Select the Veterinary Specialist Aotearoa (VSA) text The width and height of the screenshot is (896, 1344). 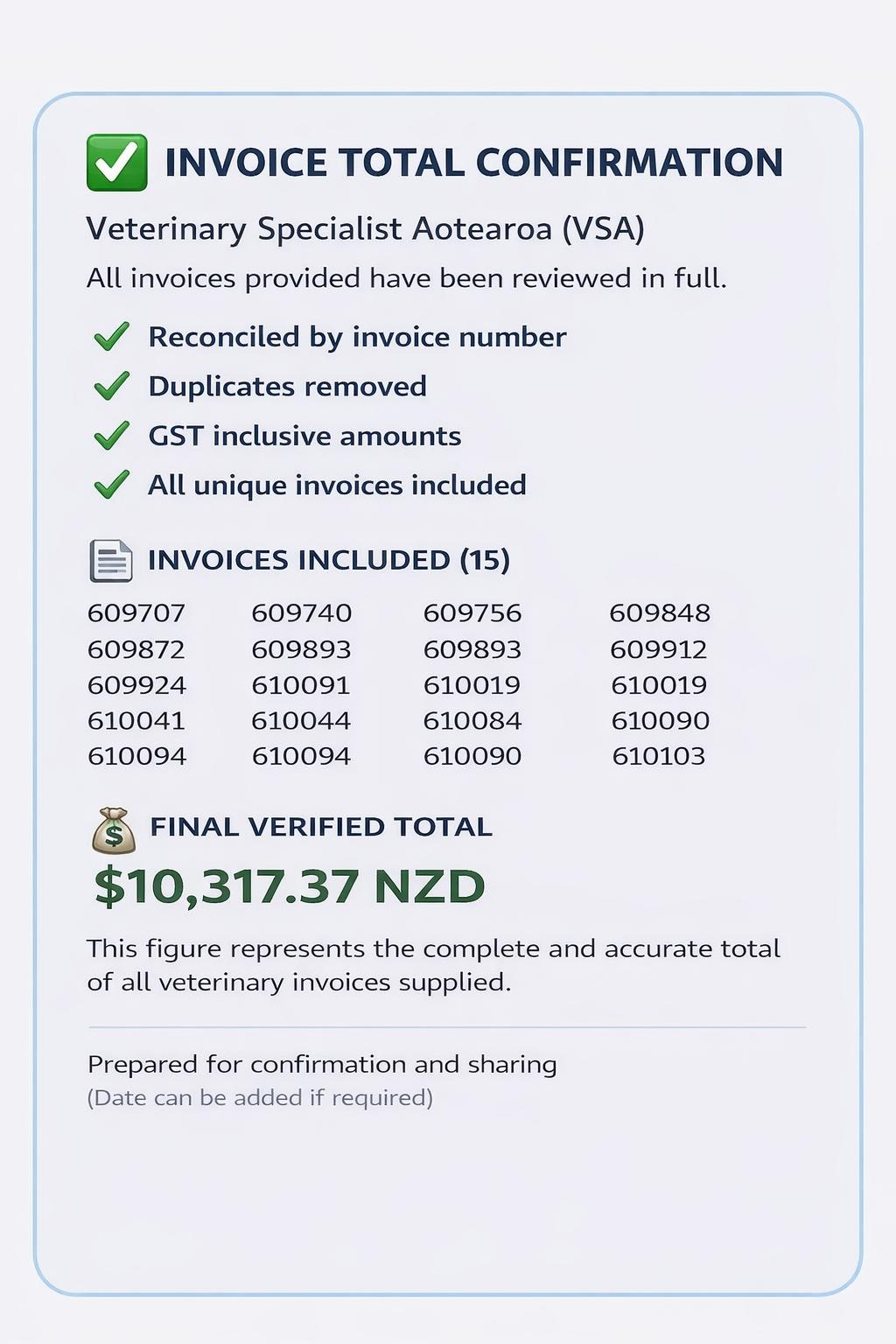point(365,229)
